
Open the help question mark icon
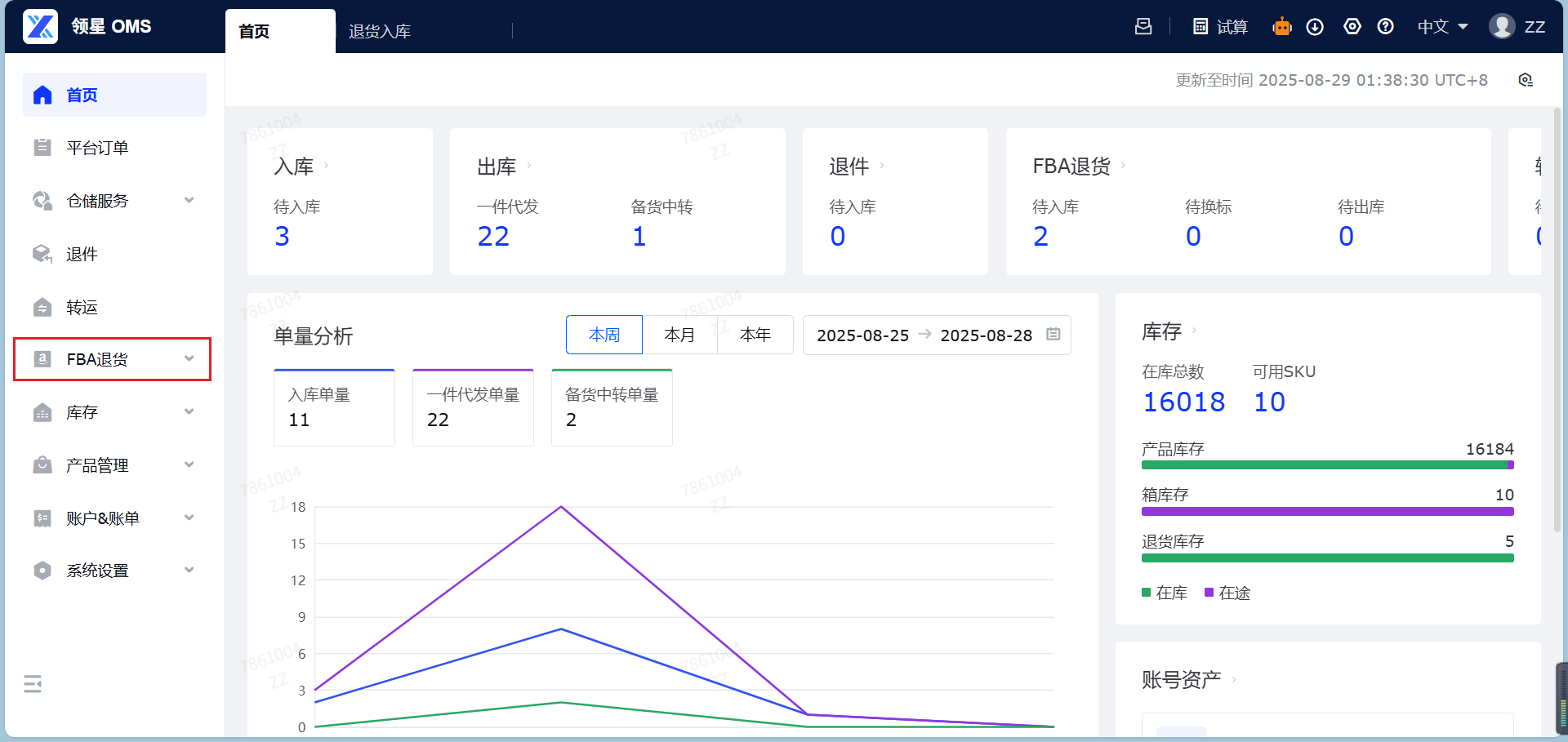(x=1385, y=27)
